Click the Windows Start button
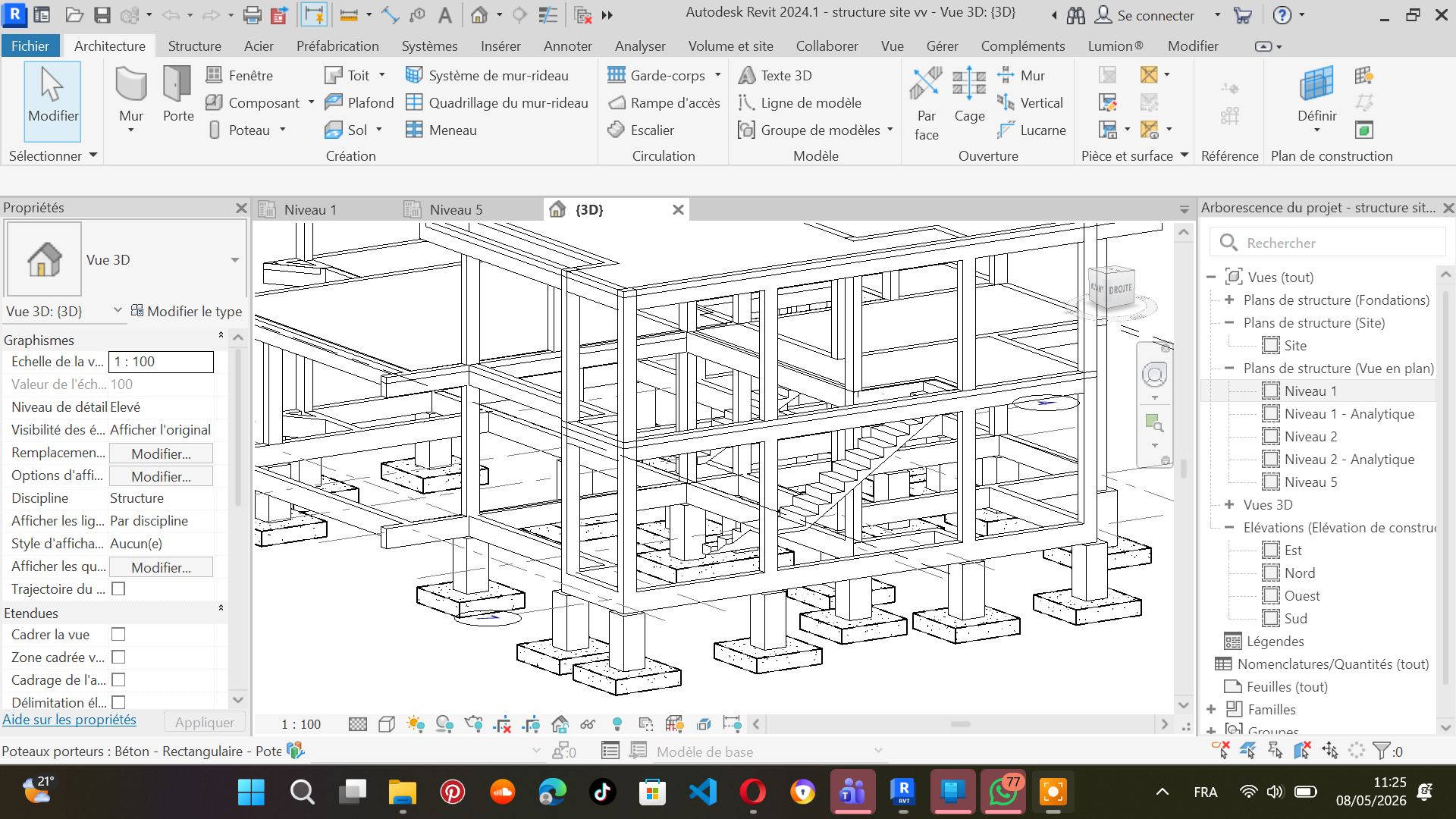The image size is (1456, 819). (x=251, y=792)
